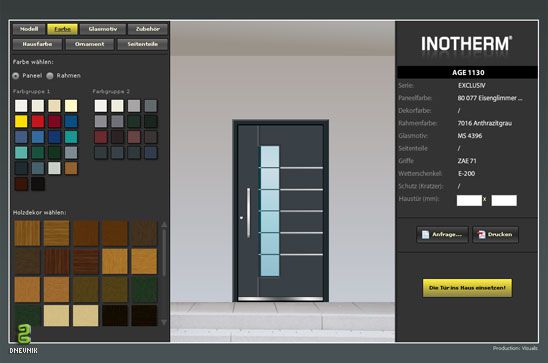The width and height of the screenshot is (548, 363).
Task: Open the Zubehör tab
Action: [148, 29]
